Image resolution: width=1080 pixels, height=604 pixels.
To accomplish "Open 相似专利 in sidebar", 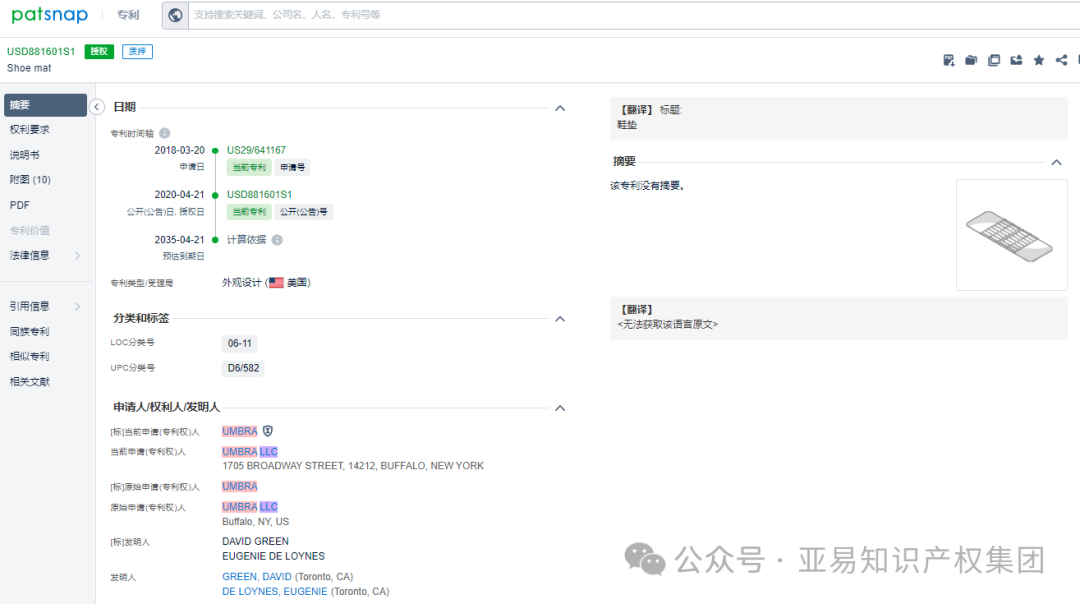I will tap(30, 356).
